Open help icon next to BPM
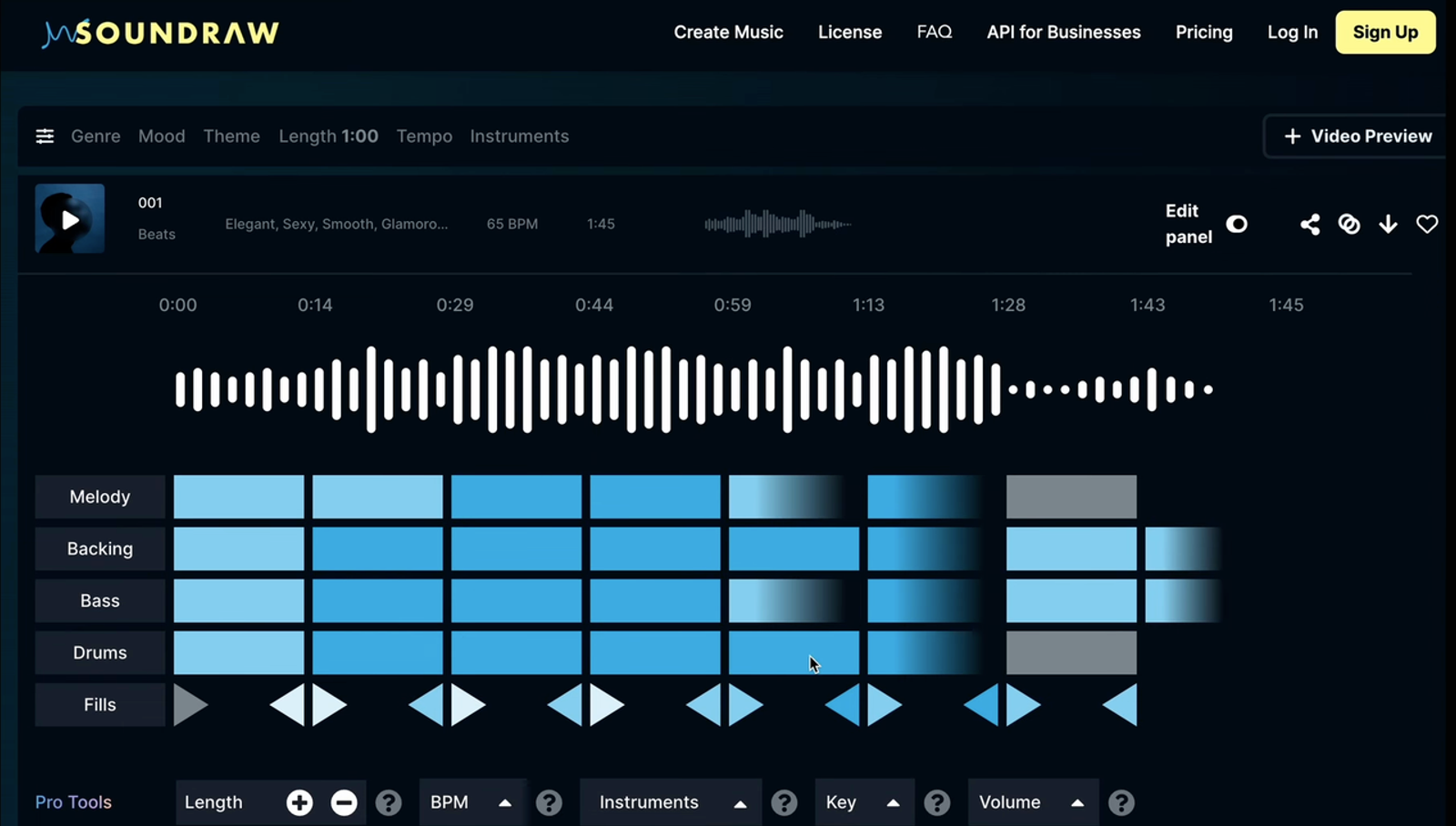 tap(549, 802)
